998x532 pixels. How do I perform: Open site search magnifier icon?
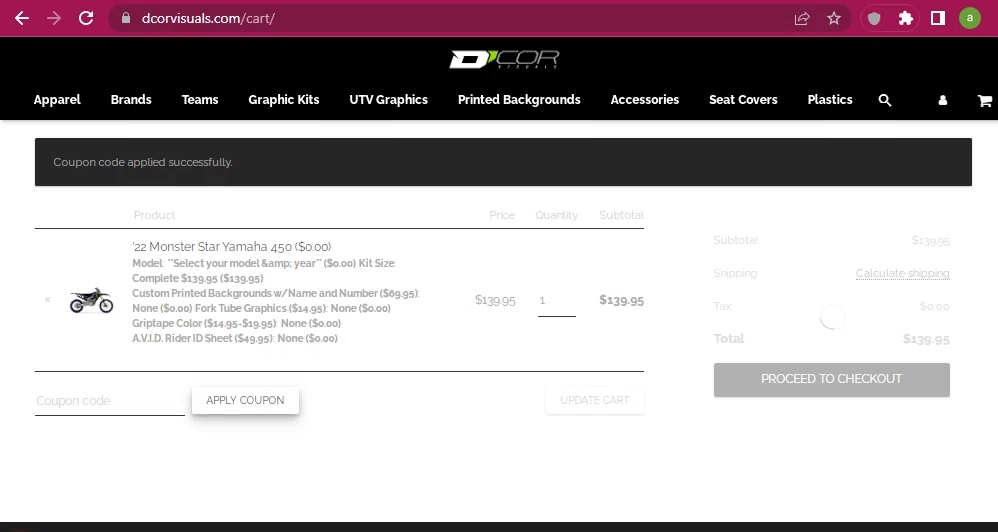pyautogui.click(x=885, y=100)
